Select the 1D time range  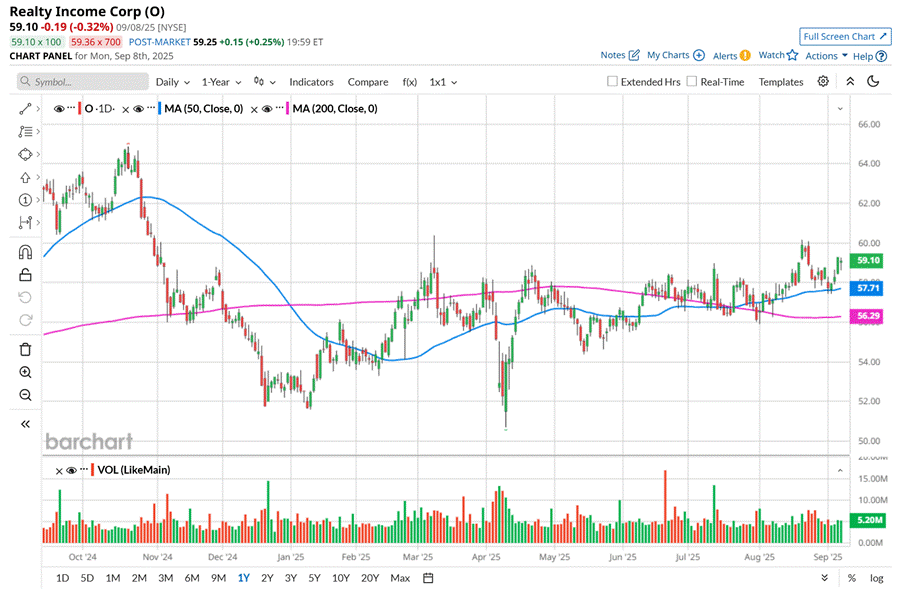pyautogui.click(x=62, y=578)
